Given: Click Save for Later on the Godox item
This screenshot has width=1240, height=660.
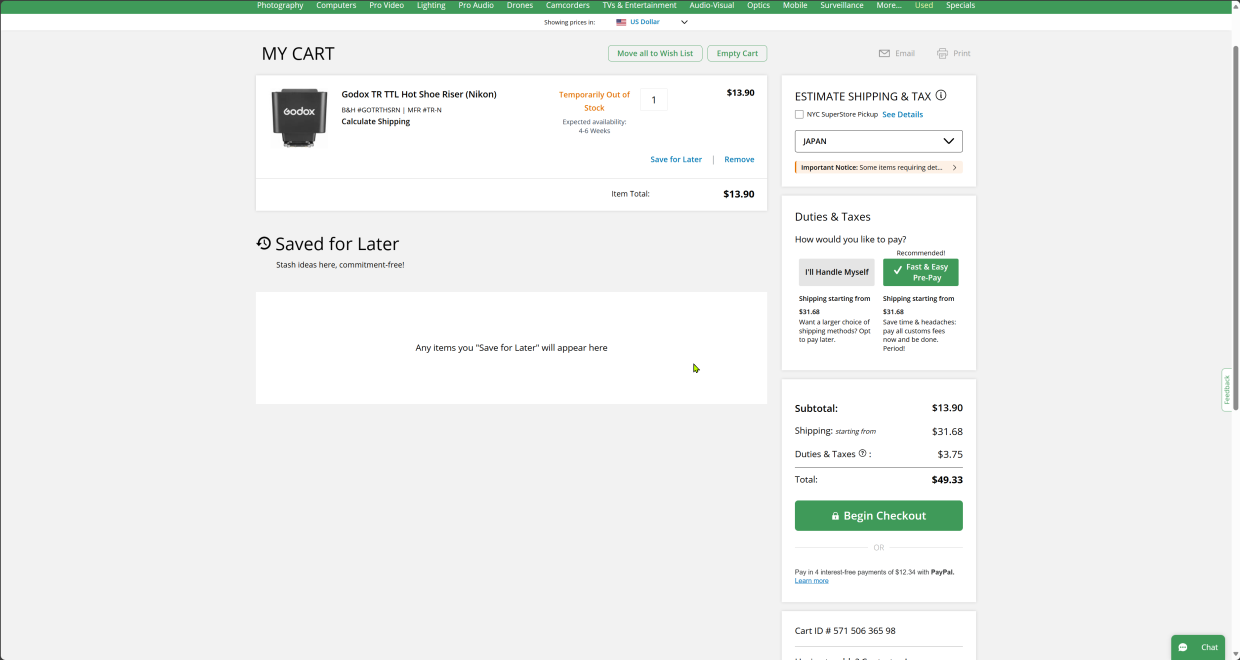Looking at the screenshot, I should pos(676,160).
